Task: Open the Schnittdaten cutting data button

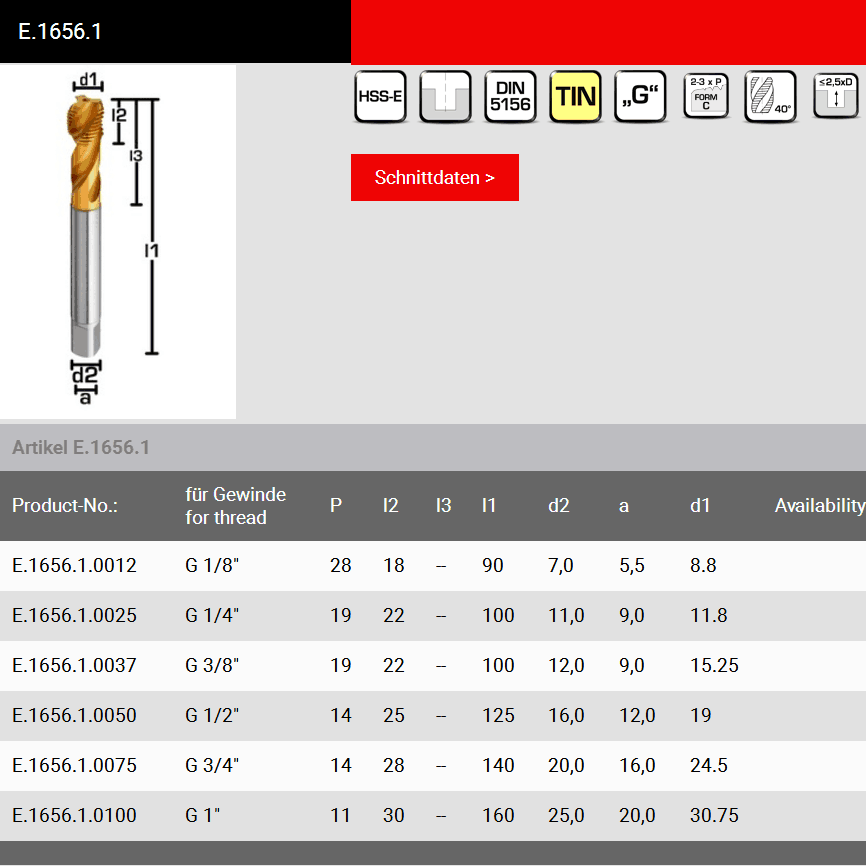Action: 435,177
